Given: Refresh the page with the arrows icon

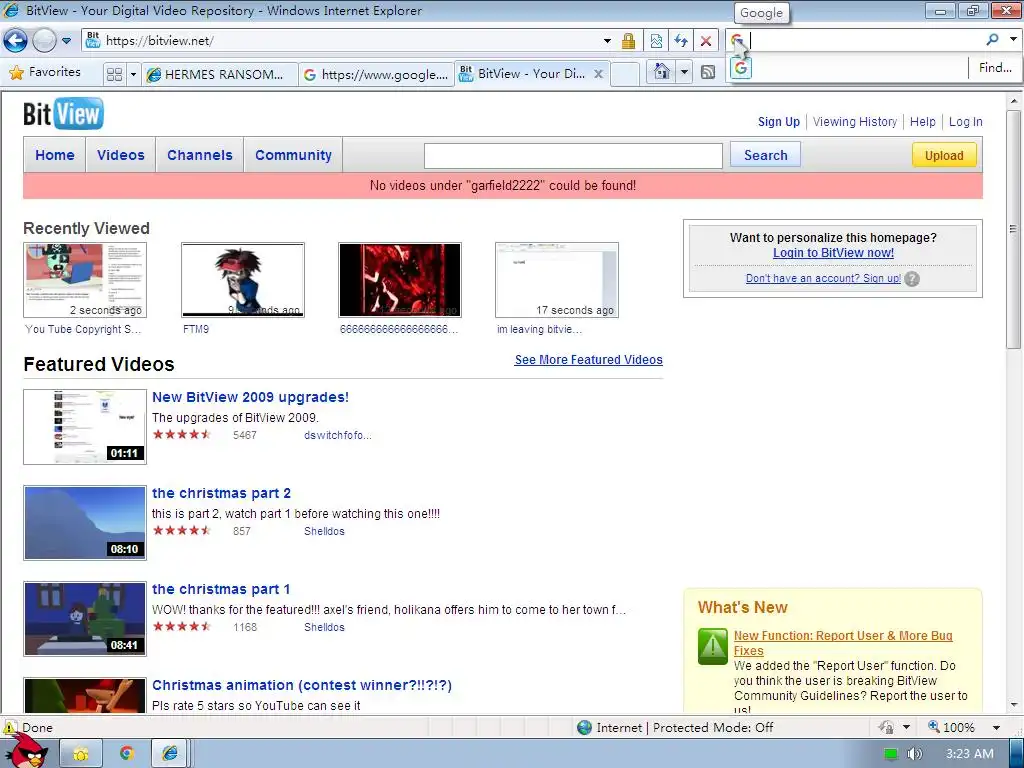Looking at the screenshot, I should [x=680, y=41].
